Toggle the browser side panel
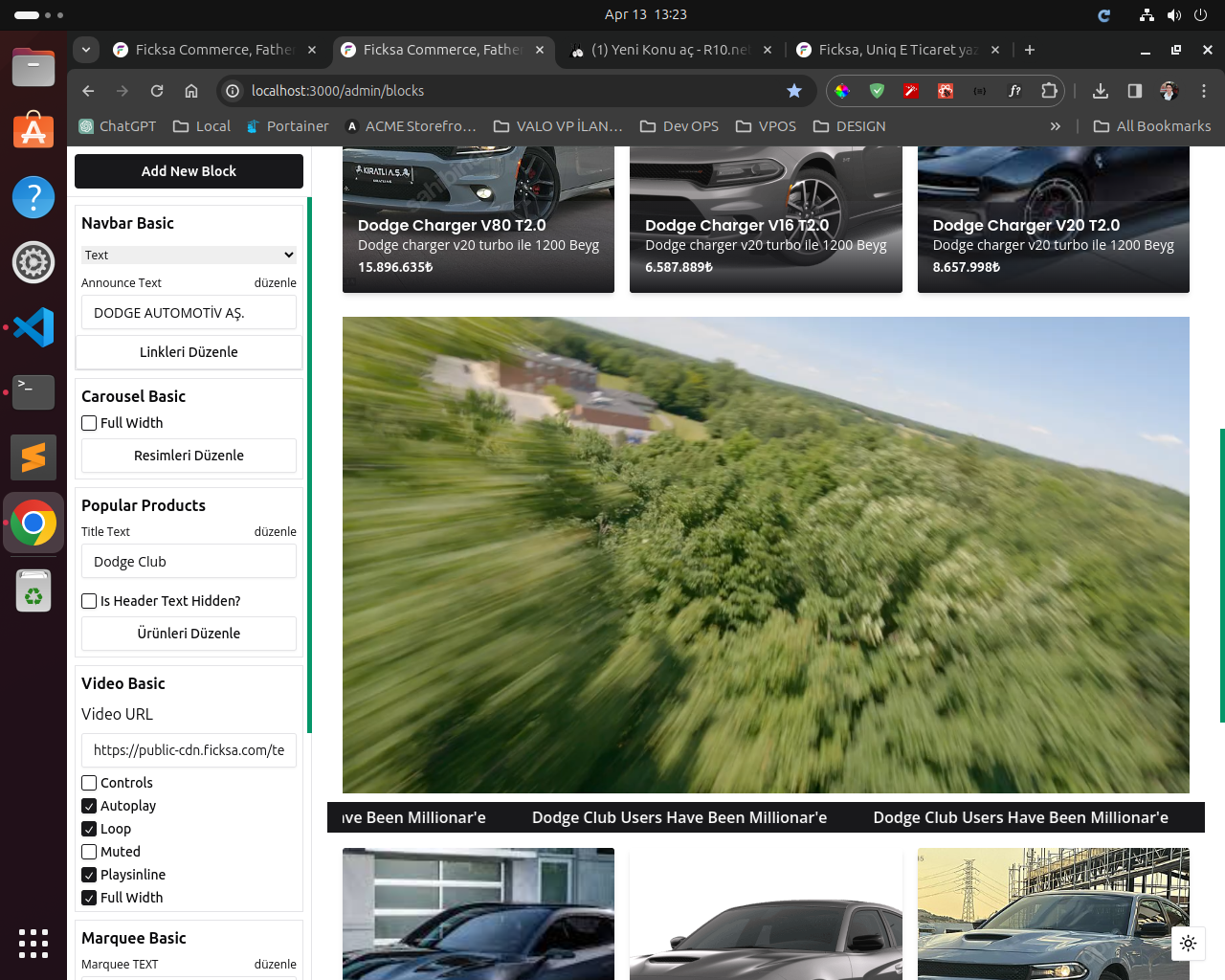This screenshot has height=980, width=1225. 1135,91
